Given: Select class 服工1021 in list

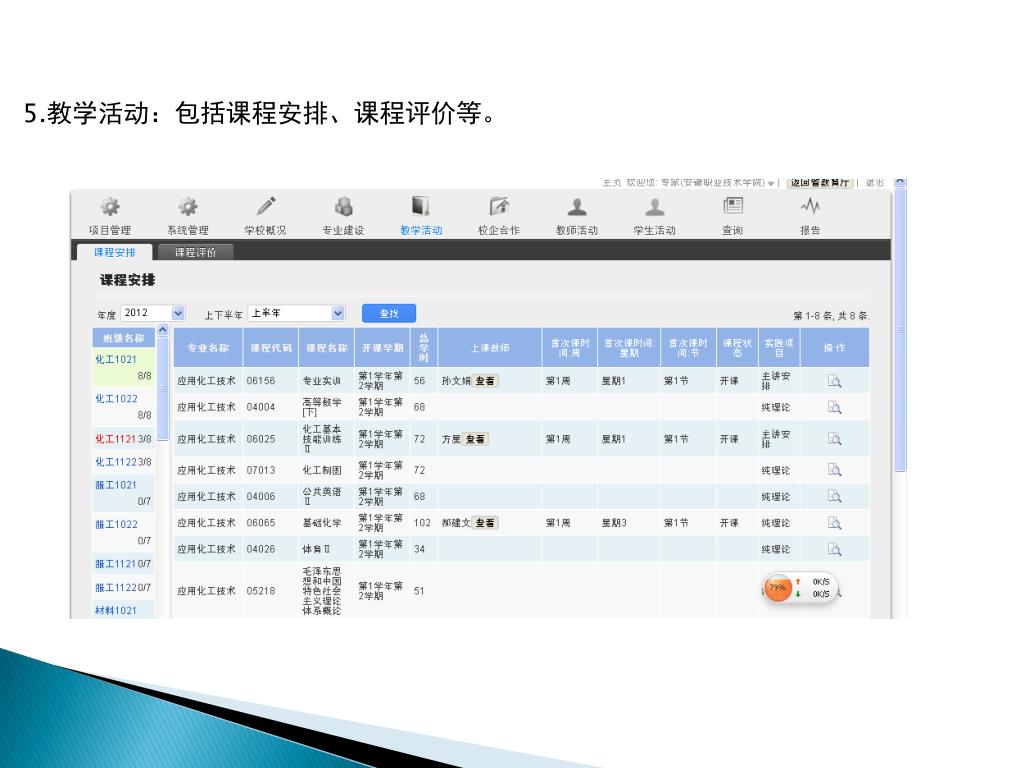Looking at the screenshot, I should point(116,485).
